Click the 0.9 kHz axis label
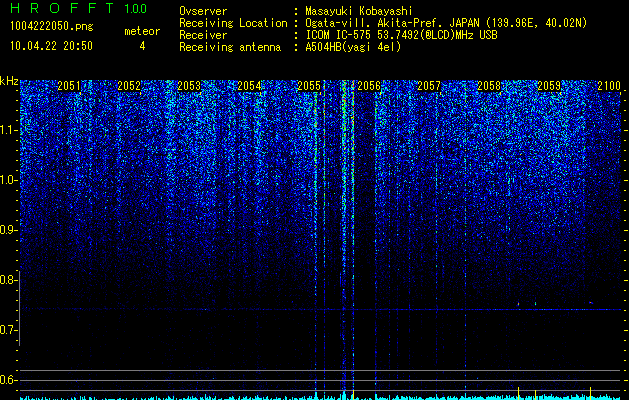 tap(8, 230)
